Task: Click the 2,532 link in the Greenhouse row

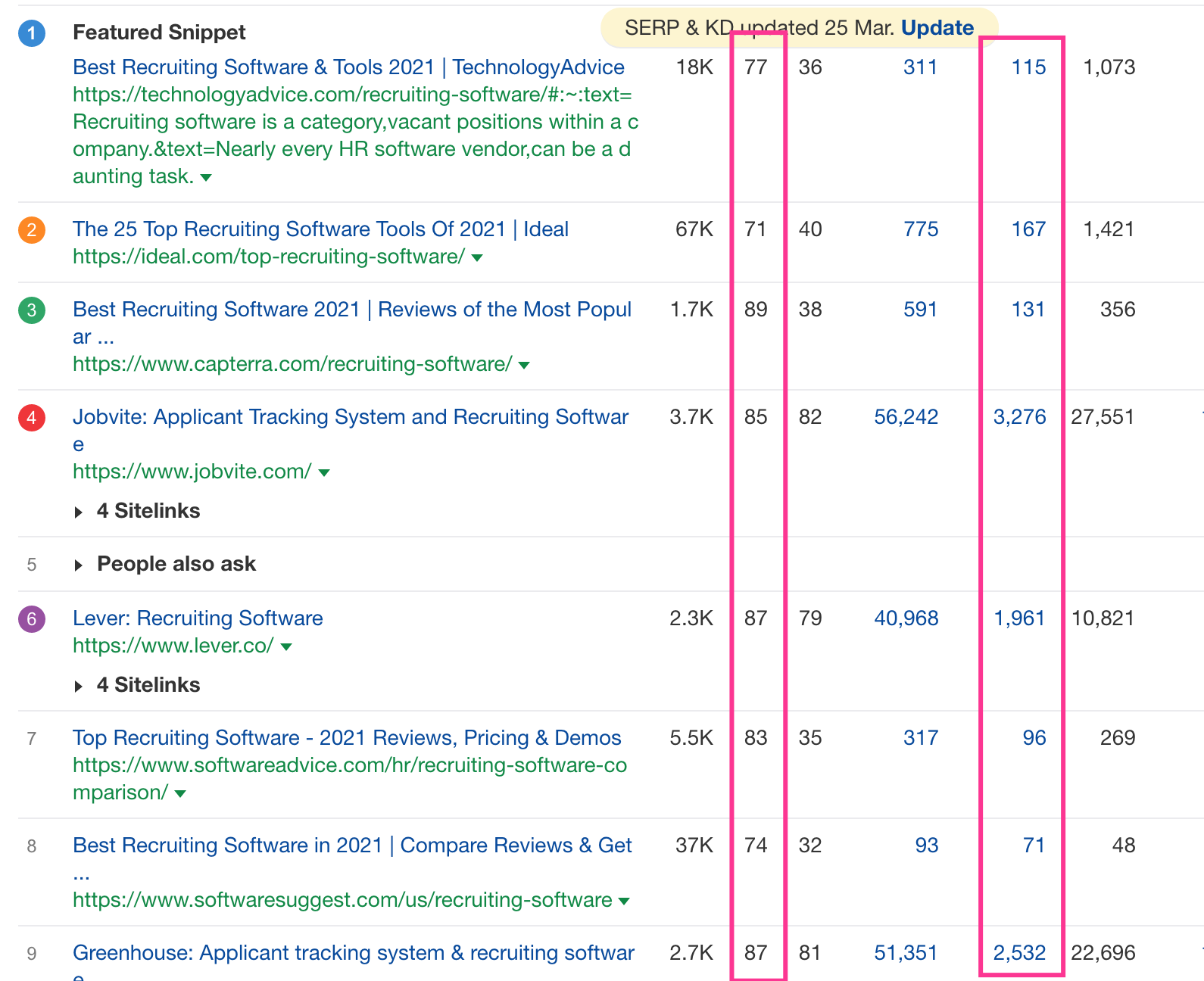Action: (x=1019, y=953)
